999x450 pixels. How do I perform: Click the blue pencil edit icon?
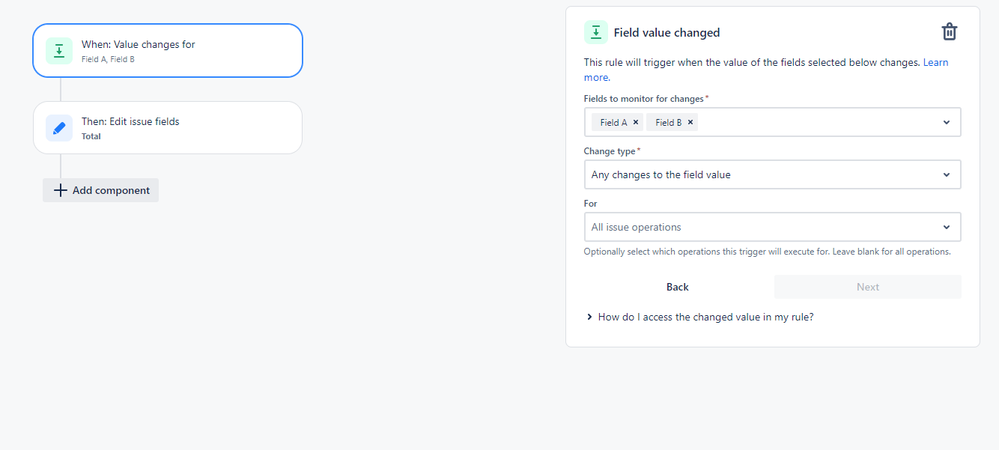(59, 128)
